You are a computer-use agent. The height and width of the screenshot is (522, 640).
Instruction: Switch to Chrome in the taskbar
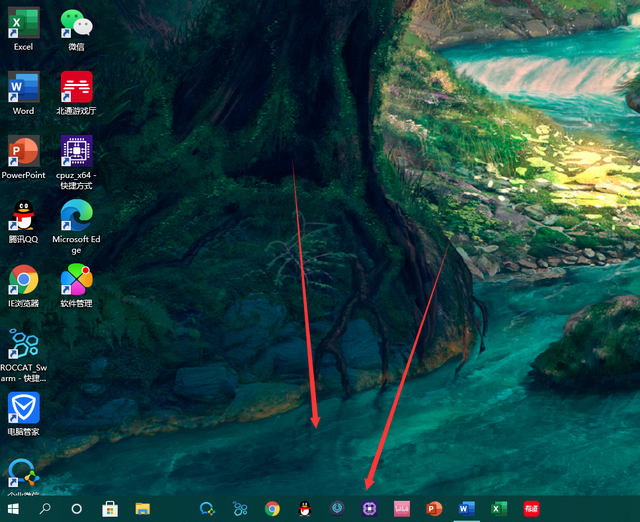point(272,509)
